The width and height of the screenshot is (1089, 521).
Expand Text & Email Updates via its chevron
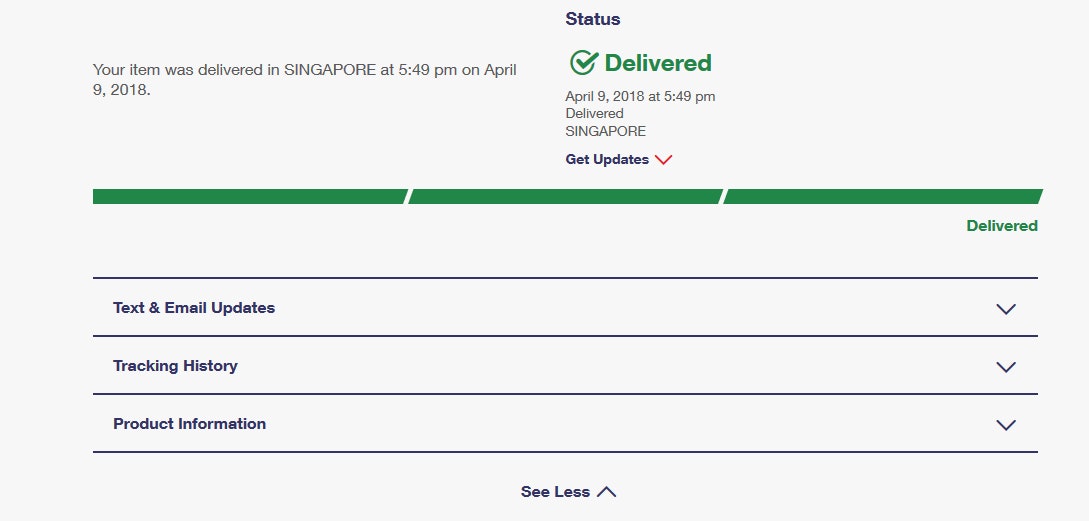click(x=1006, y=309)
